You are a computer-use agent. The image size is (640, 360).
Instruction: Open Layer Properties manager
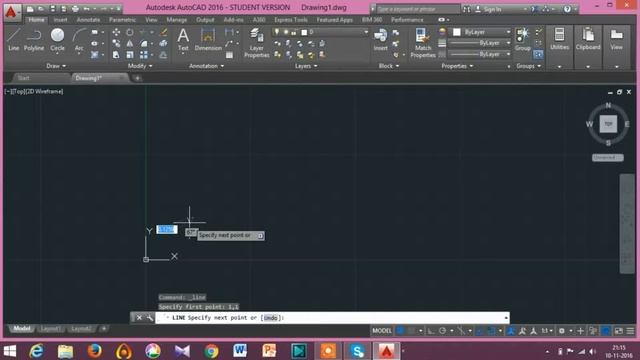(256, 43)
